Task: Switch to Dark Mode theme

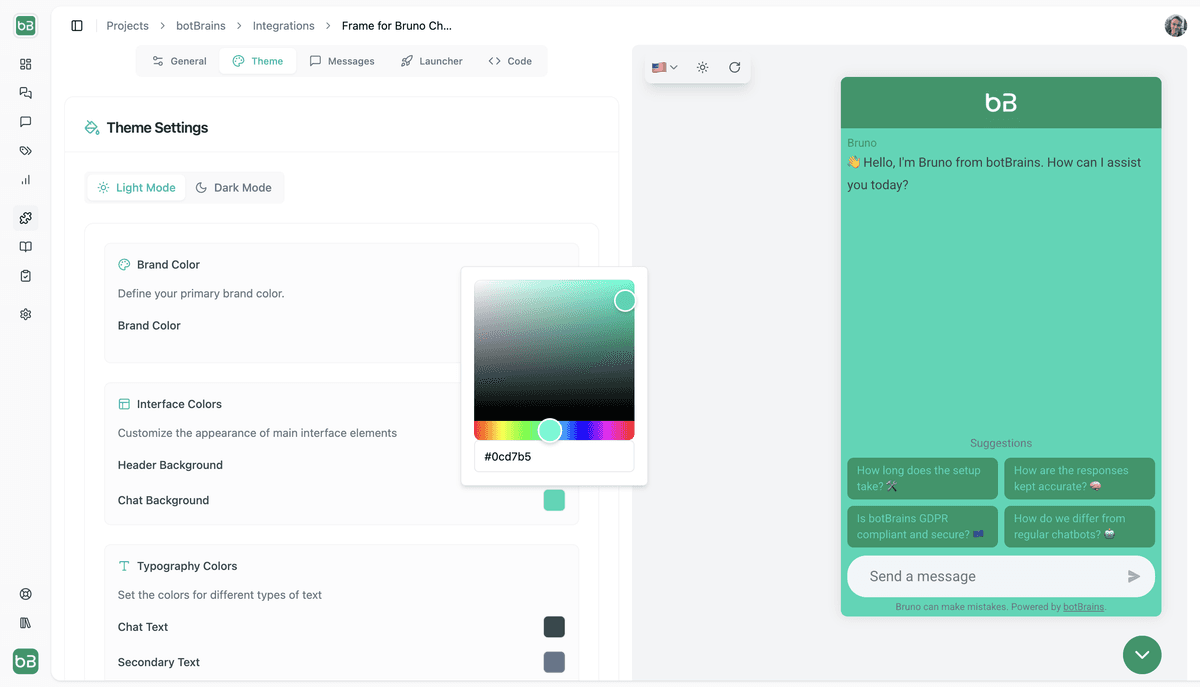Action: pos(233,188)
